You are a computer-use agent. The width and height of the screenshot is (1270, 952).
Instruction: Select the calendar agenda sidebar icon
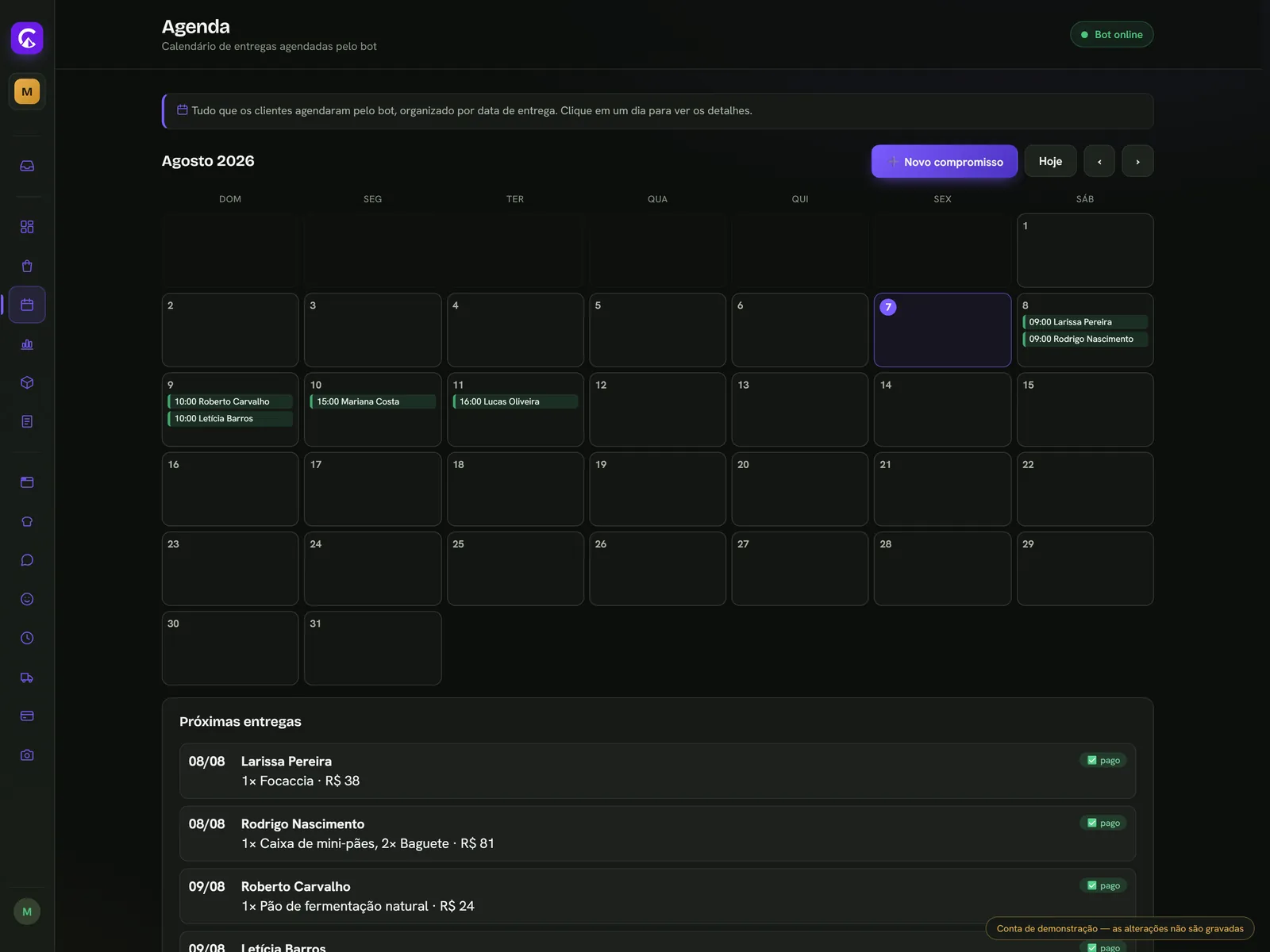27,305
